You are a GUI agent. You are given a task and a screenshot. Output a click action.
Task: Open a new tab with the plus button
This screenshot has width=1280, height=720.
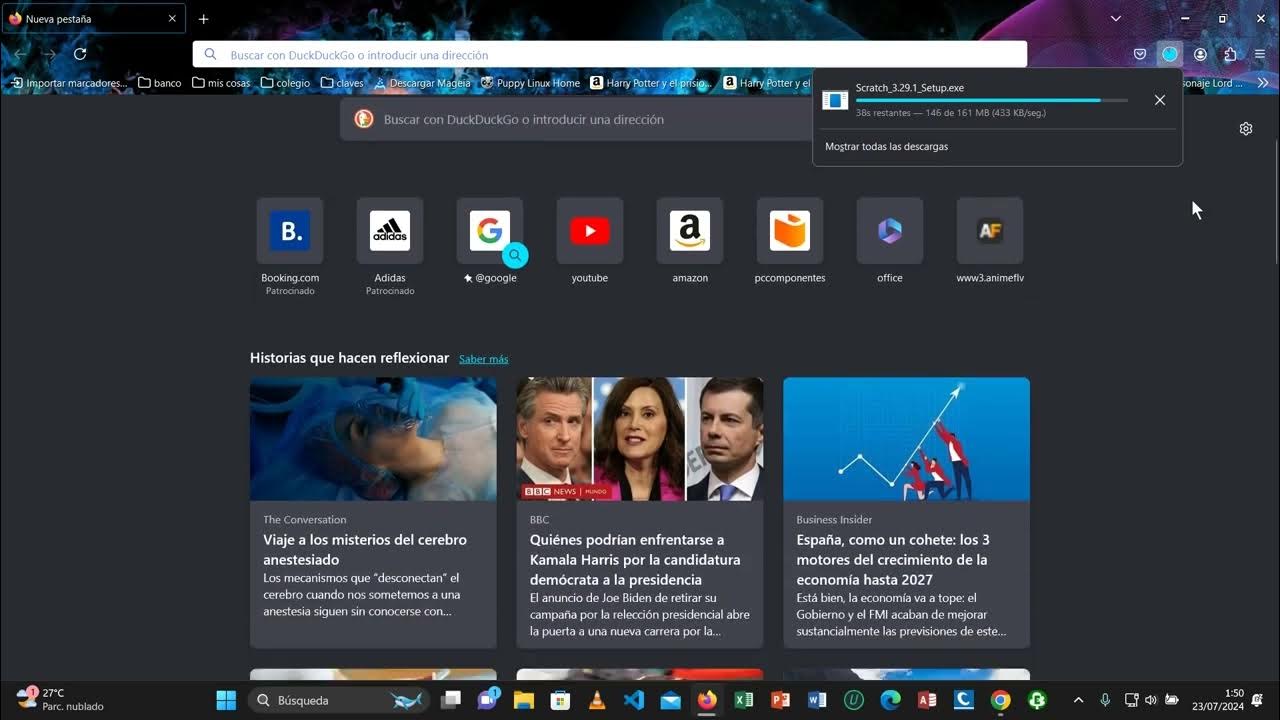click(x=203, y=19)
